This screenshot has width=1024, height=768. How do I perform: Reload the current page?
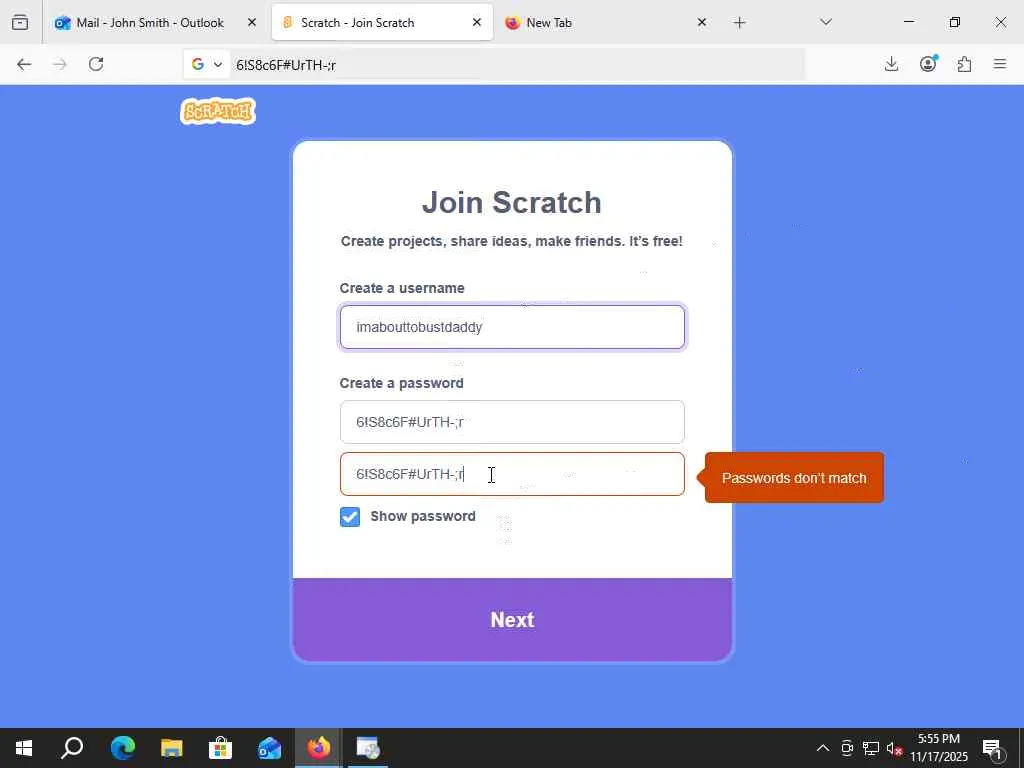(96, 64)
